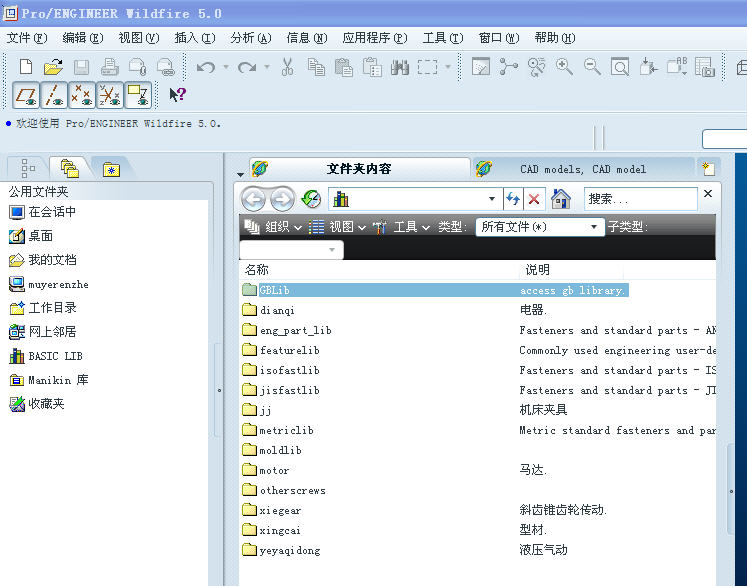Viewport: 747px width, 586px height.
Task: Click the context help arrow icon
Action: pyautogui.click(x=178, y=95)
